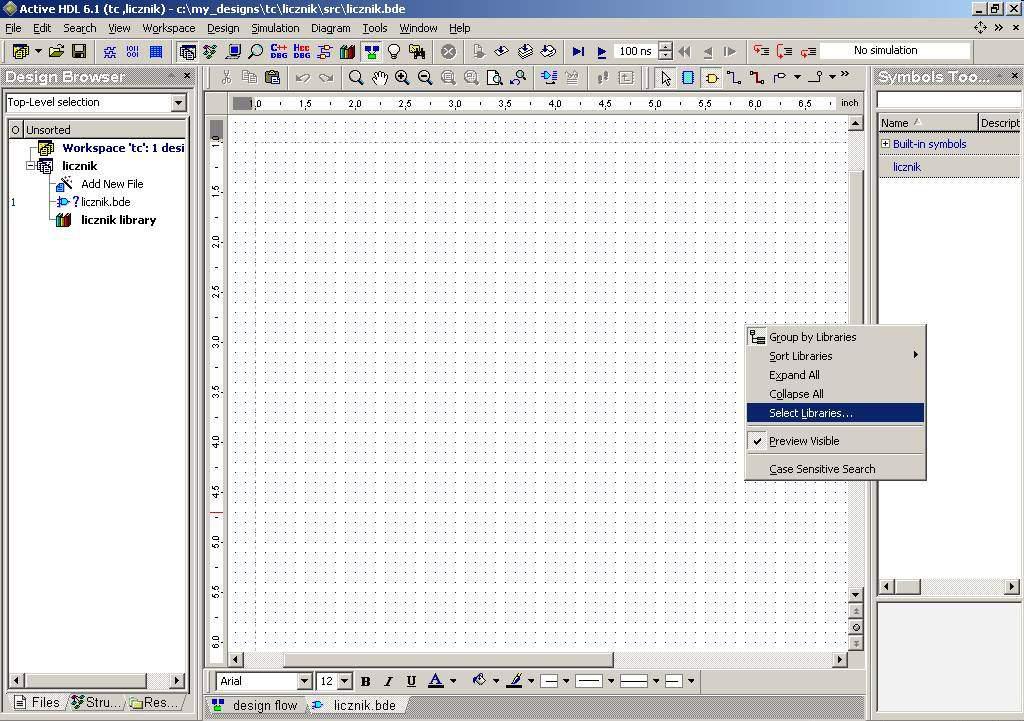1024x721 pixels.
Task: Click the Symbols Toolbox search input field
Action: [948, 99]
